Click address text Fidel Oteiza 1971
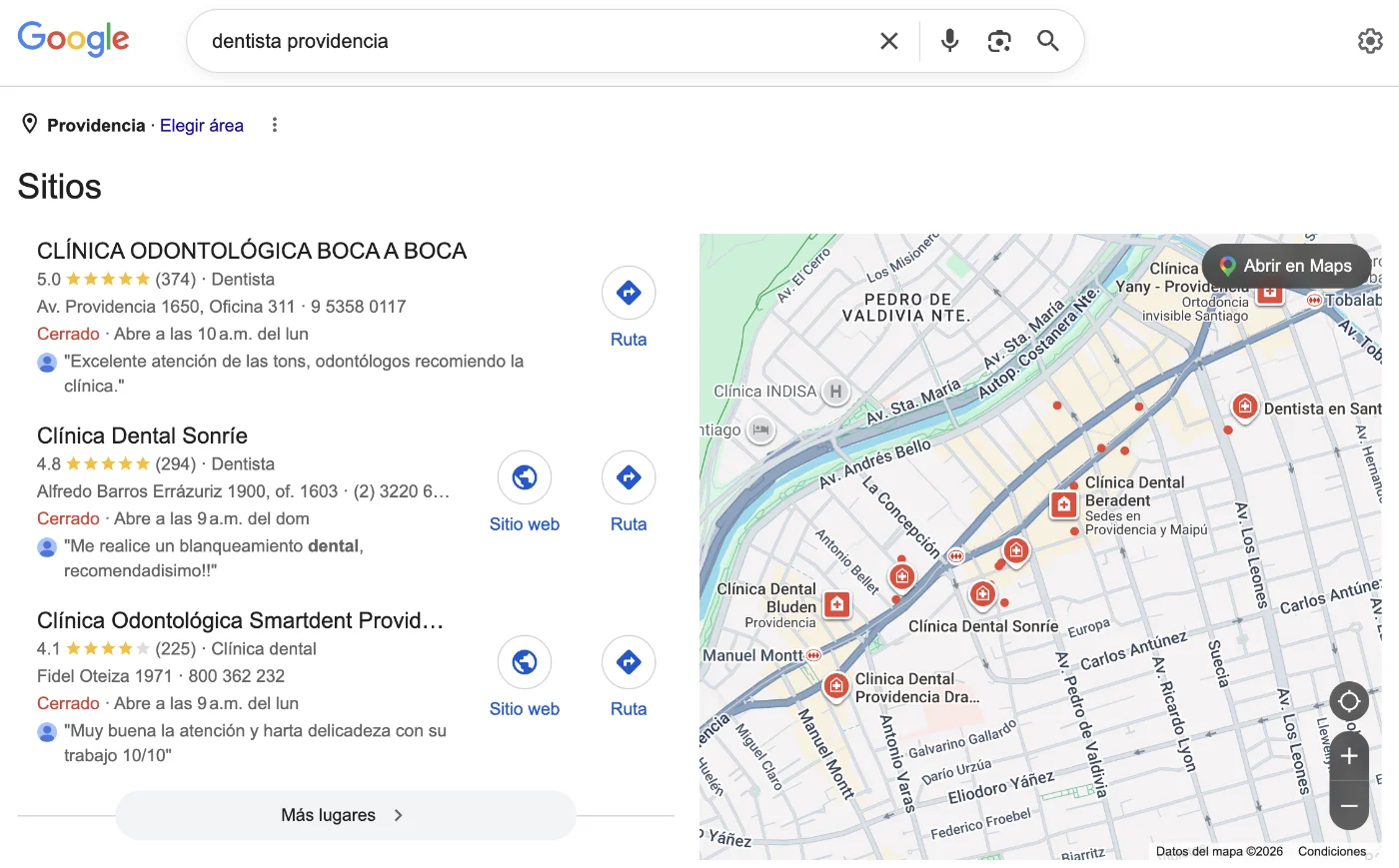Screen dimensions: 1399x868 105,676
